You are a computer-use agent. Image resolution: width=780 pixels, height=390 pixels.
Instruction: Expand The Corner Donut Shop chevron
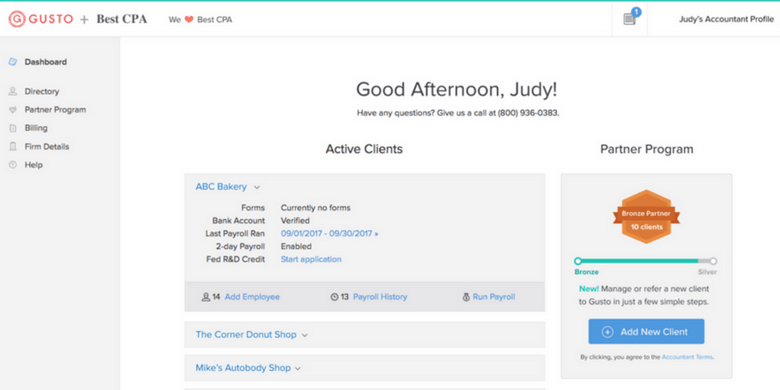[x=305, y=335]
